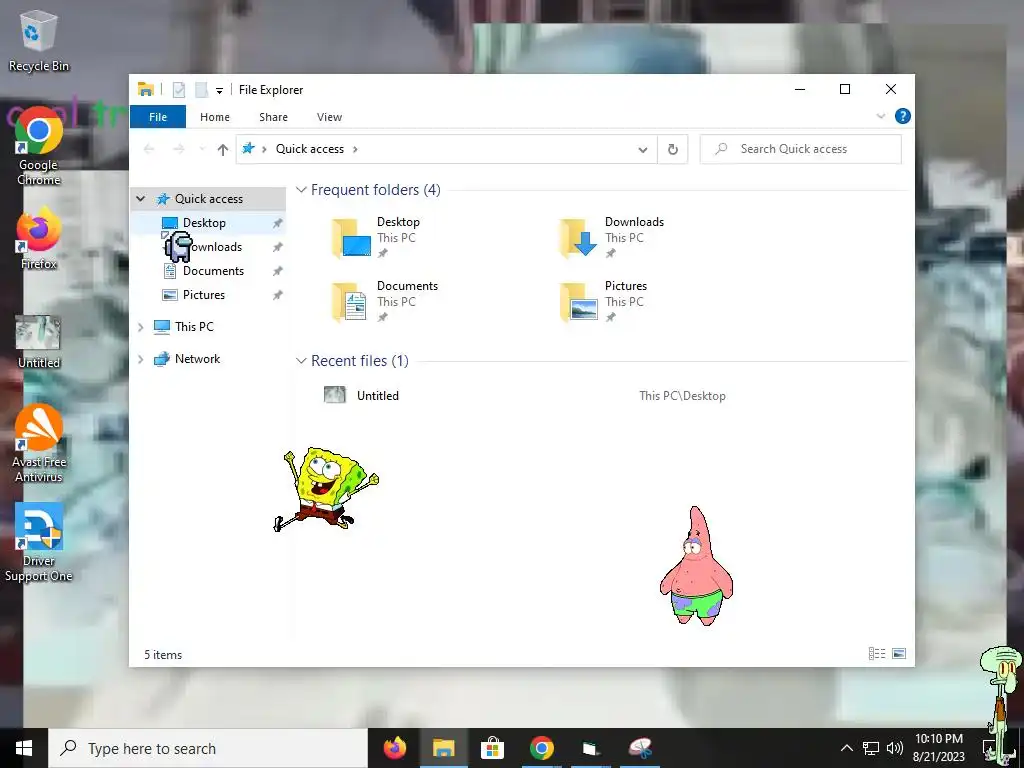Open the clock and calendar flyout
Image resolution: width=1024 pixels, height=768 pixels.
[x=938, y=748]
